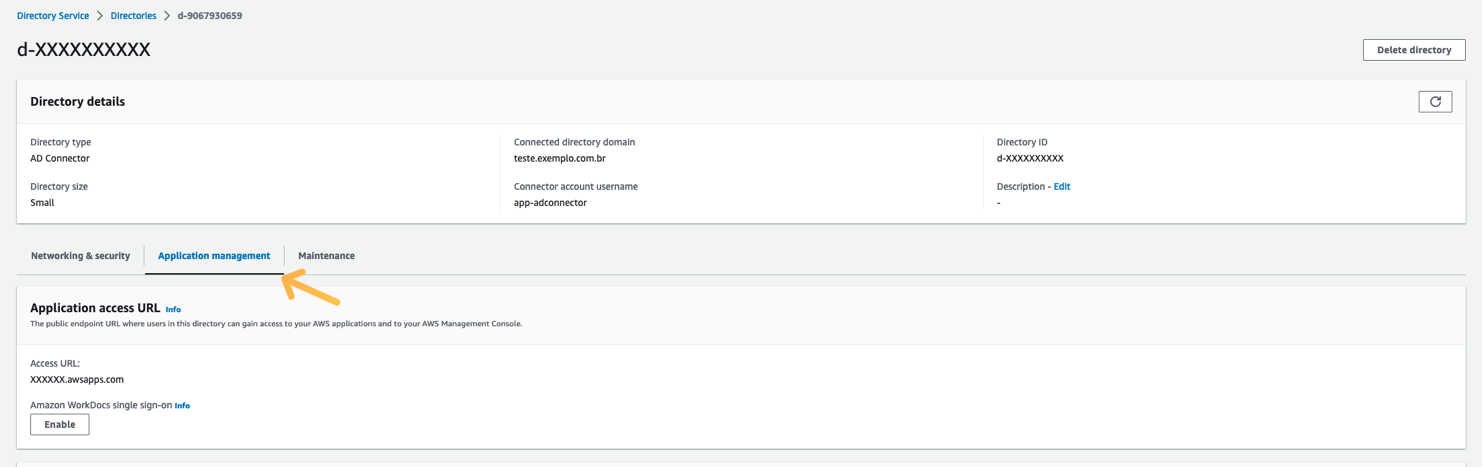
Task: Click the large d-XXXXXXXXXX page heading
Action: pyautogui.click(x=84, y=50)
